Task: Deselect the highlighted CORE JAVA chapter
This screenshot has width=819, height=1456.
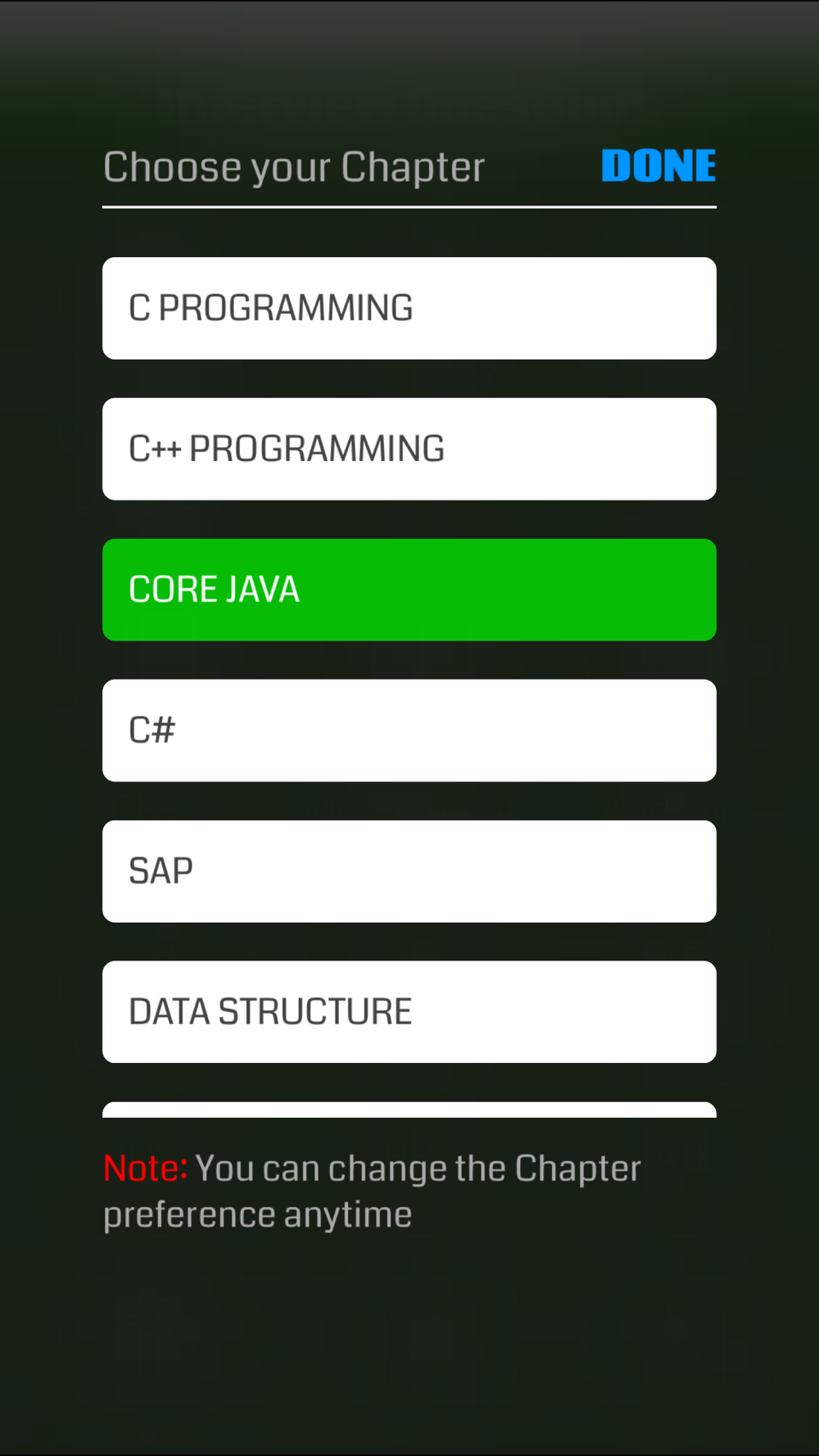Action: point(409,590)
